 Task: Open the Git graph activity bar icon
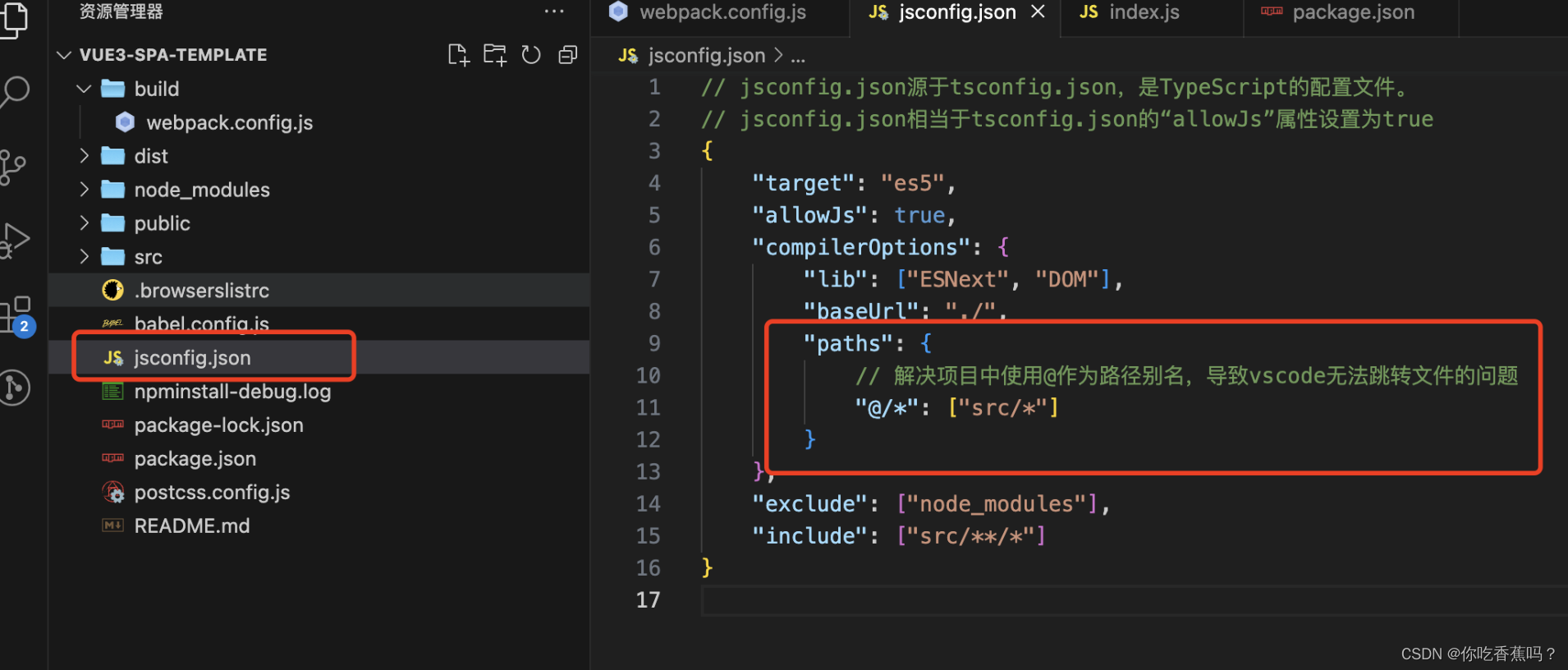tap(15, 388)
